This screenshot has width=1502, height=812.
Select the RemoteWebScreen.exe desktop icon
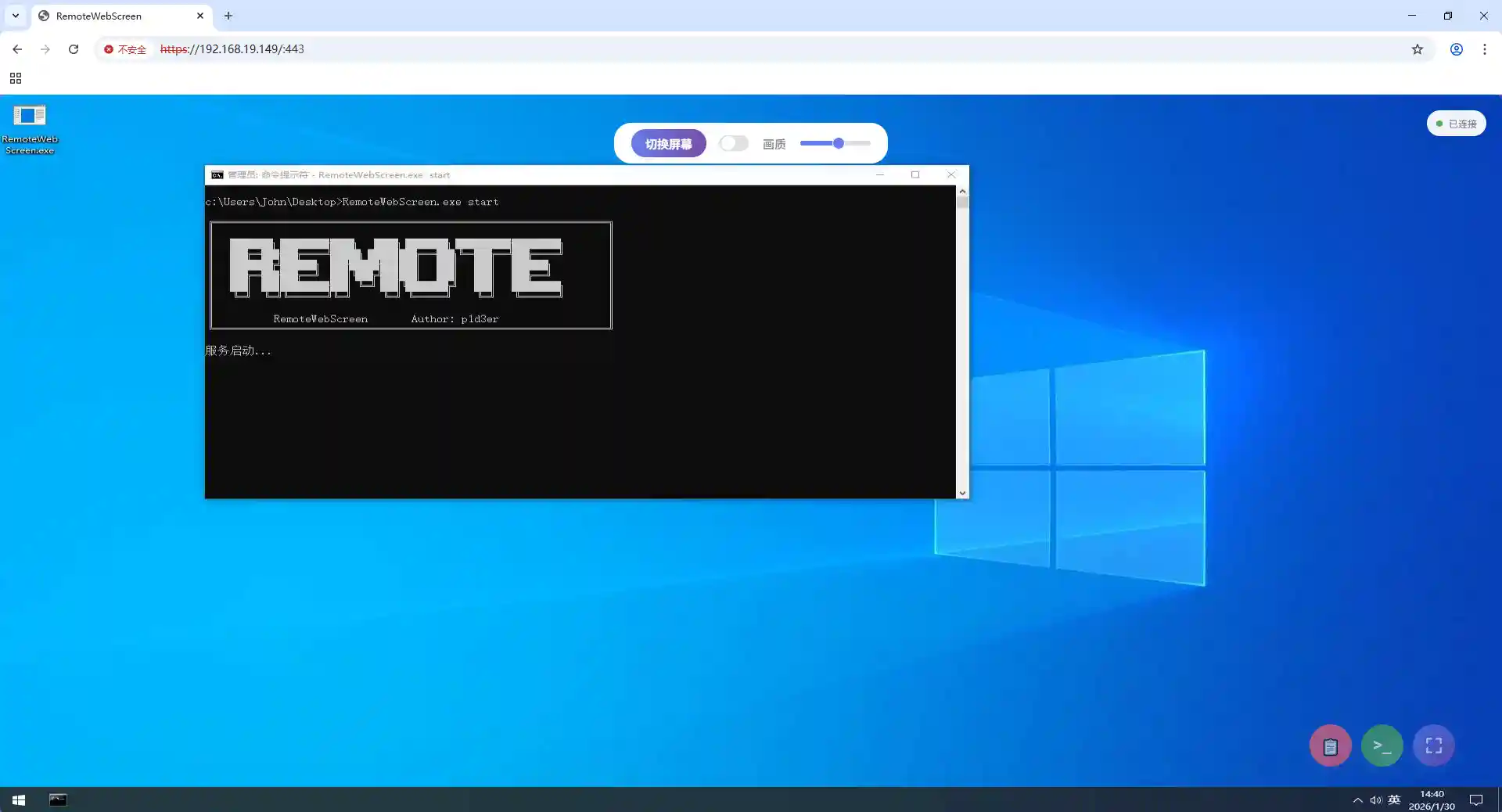point(30,129)
